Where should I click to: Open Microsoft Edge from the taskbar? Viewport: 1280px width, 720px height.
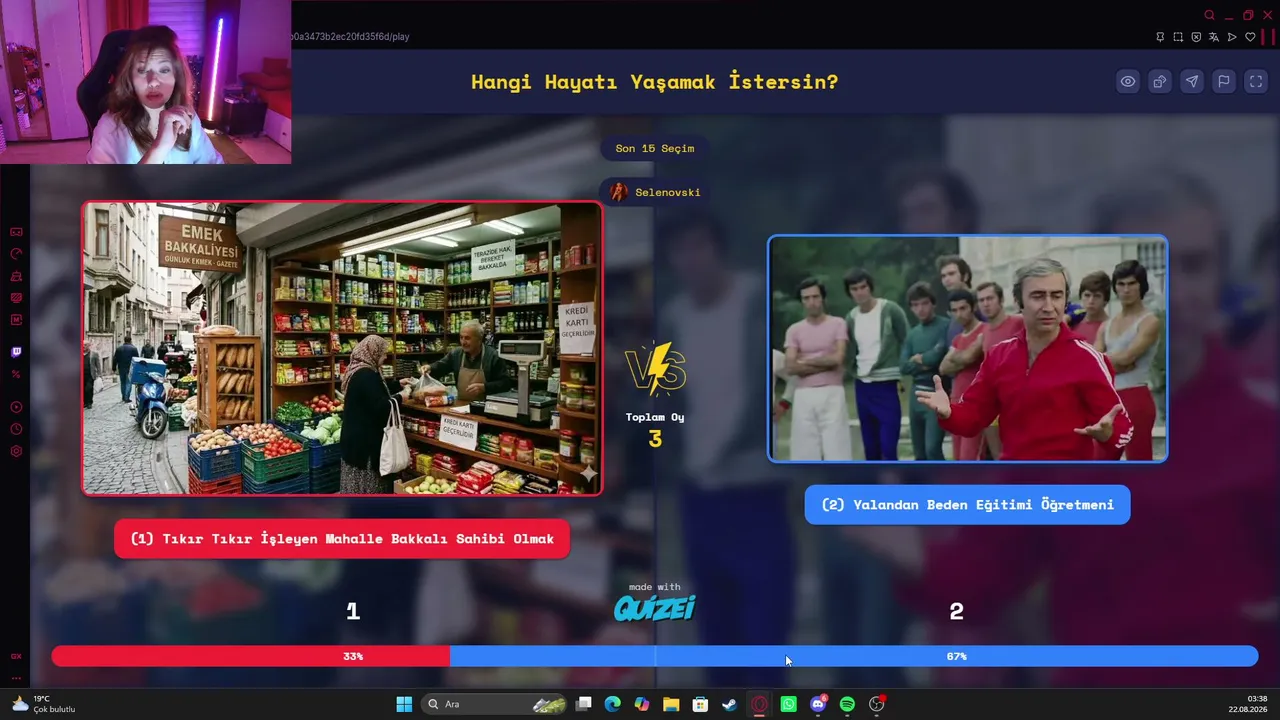(613, 704)
